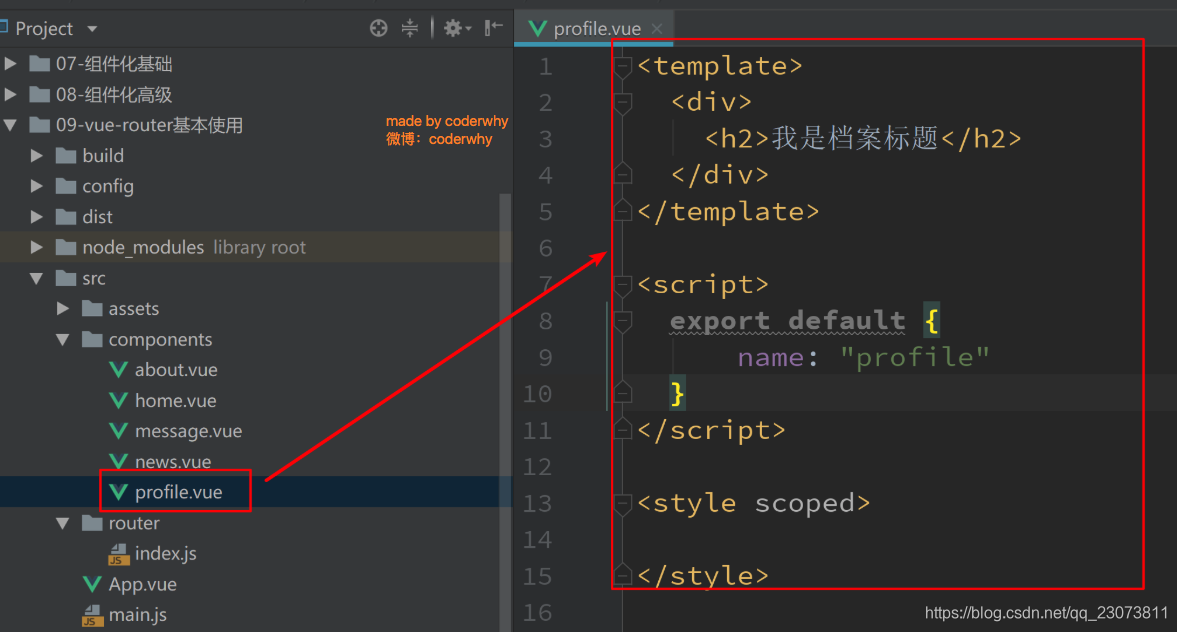Expand the 08-组件化高级 folder
This screenshot has width=1177, height=632.
point(11,95)
